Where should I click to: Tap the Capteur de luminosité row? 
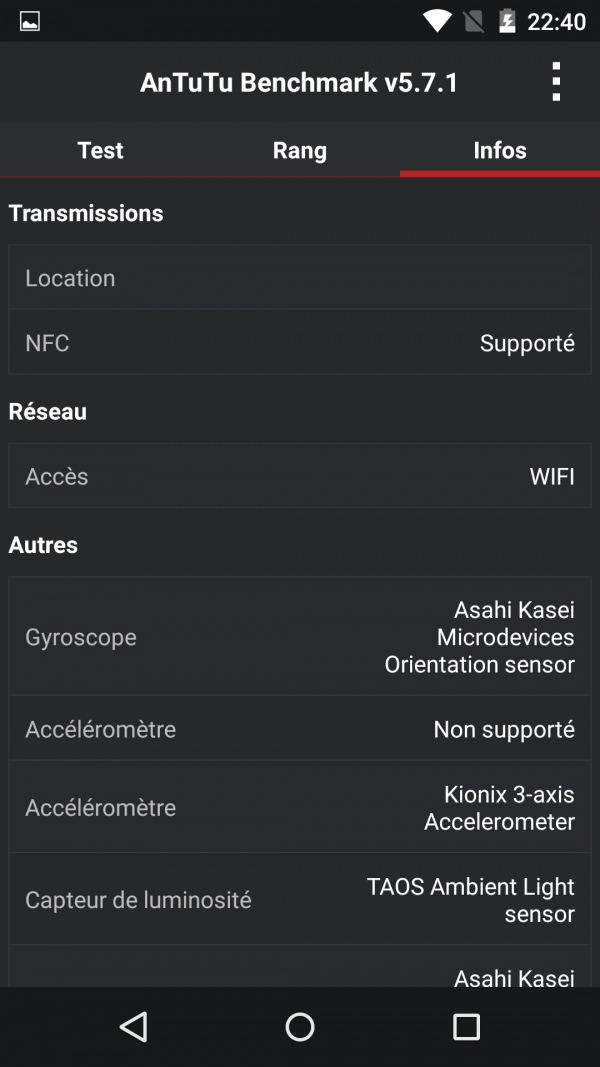coord(300,900)
